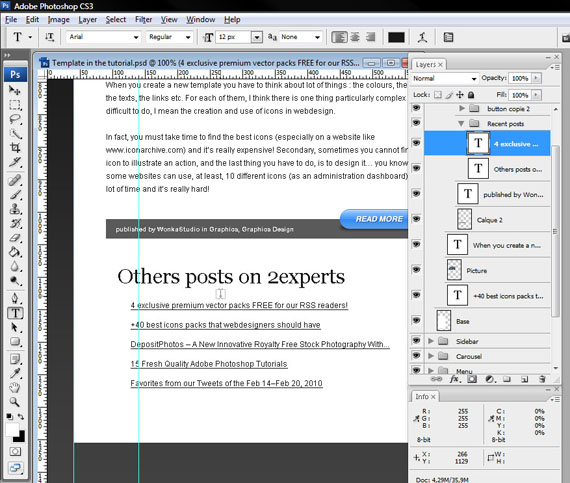Select the Slice tool

(15, 162)
